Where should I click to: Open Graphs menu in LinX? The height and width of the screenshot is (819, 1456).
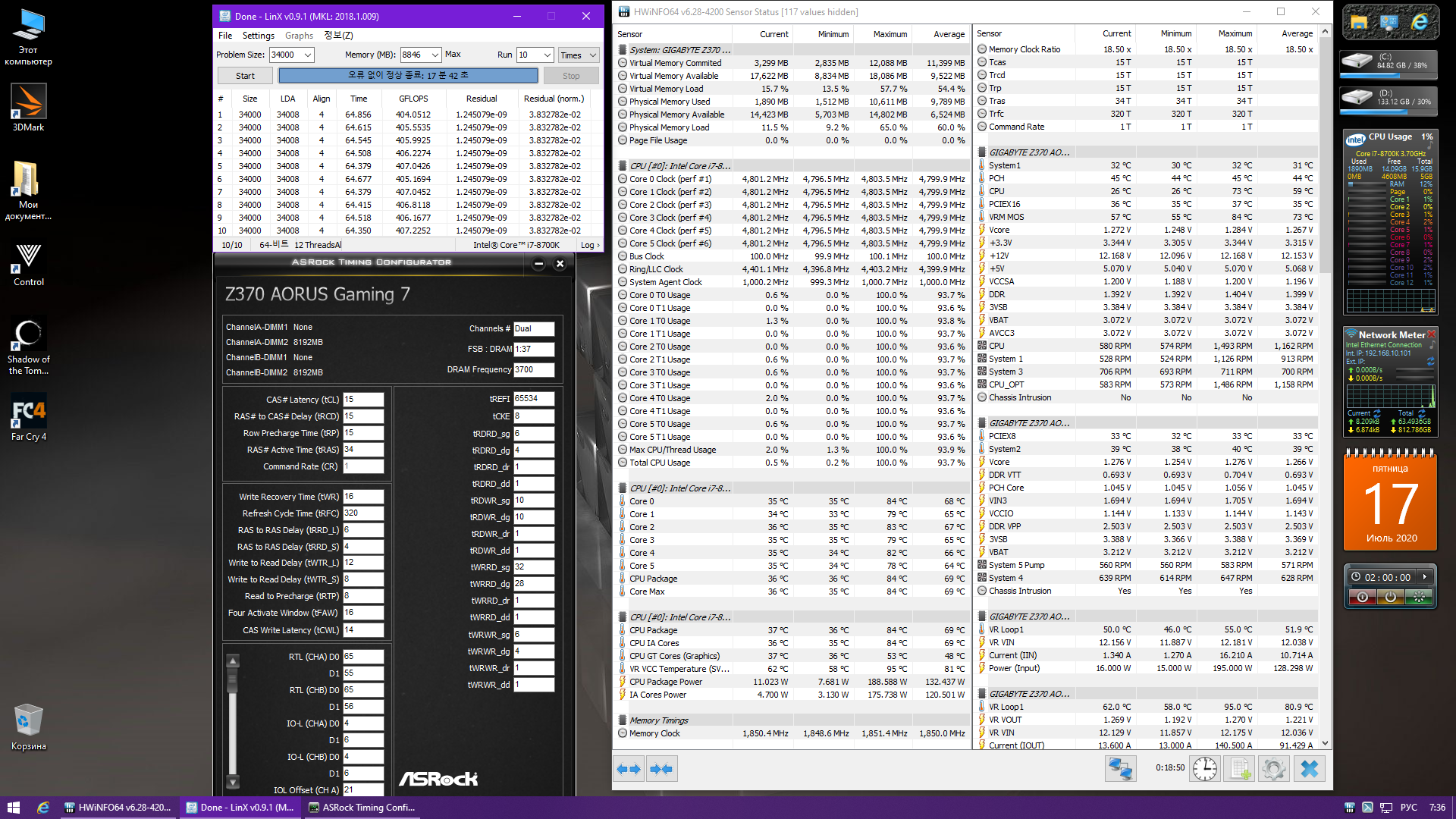(299, 36)
